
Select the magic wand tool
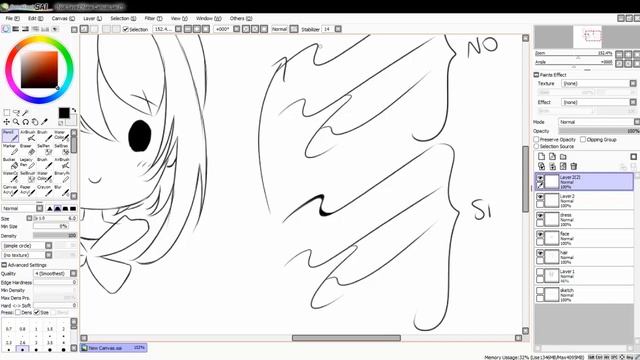point(26,113)
